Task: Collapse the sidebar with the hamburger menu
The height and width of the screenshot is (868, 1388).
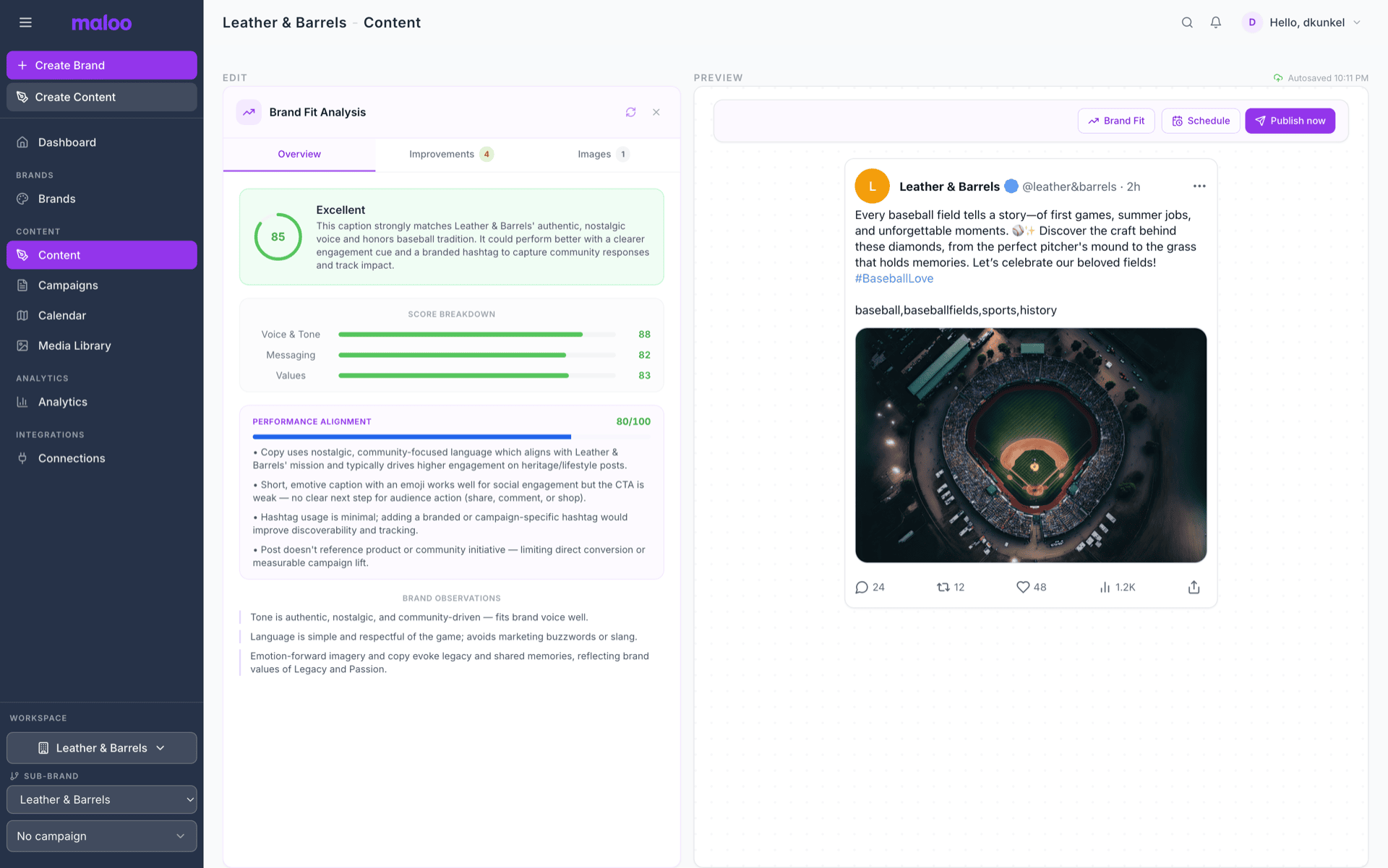Action: (25, 22)
